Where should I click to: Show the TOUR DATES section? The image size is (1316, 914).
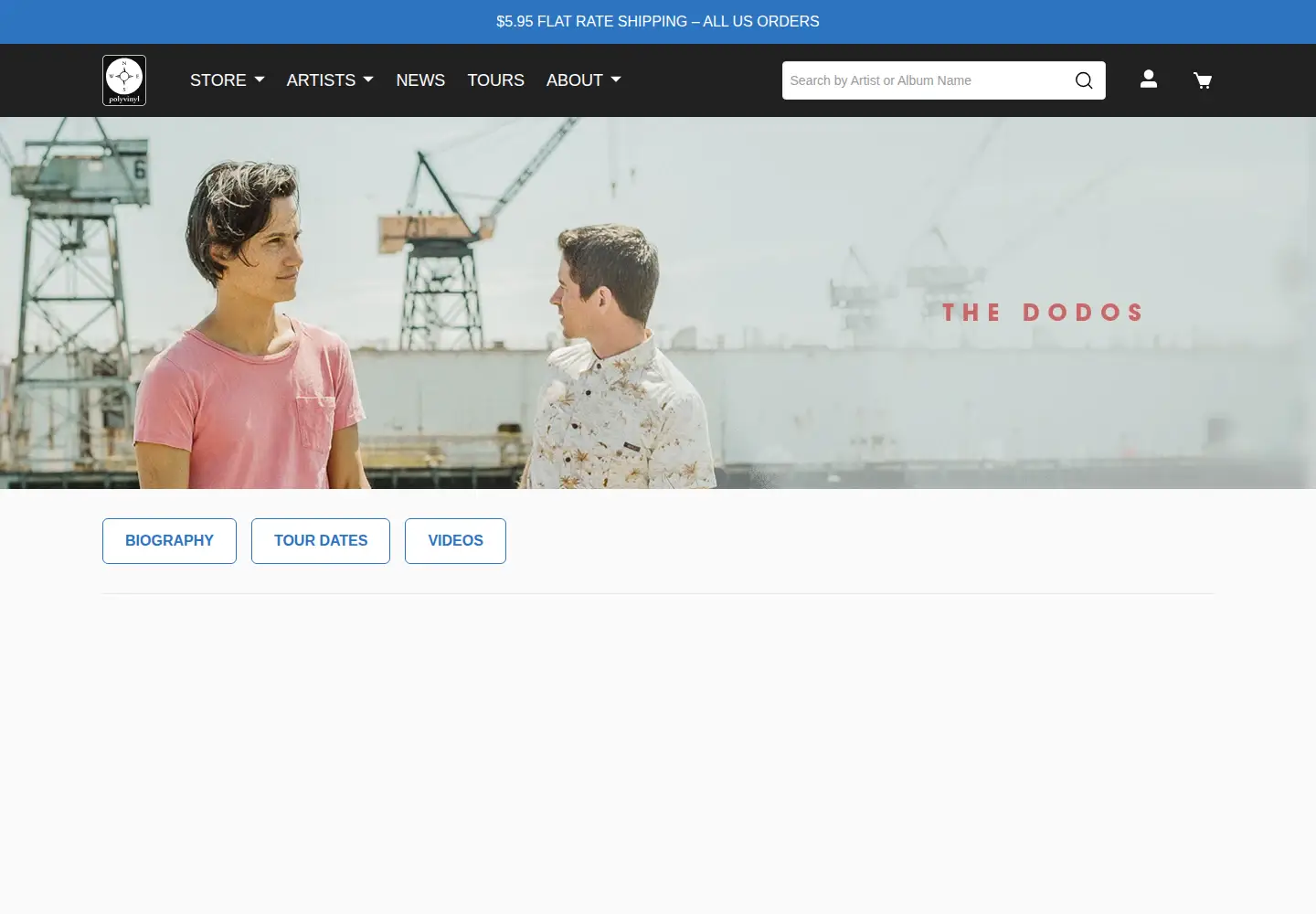(x=321, y=541)
